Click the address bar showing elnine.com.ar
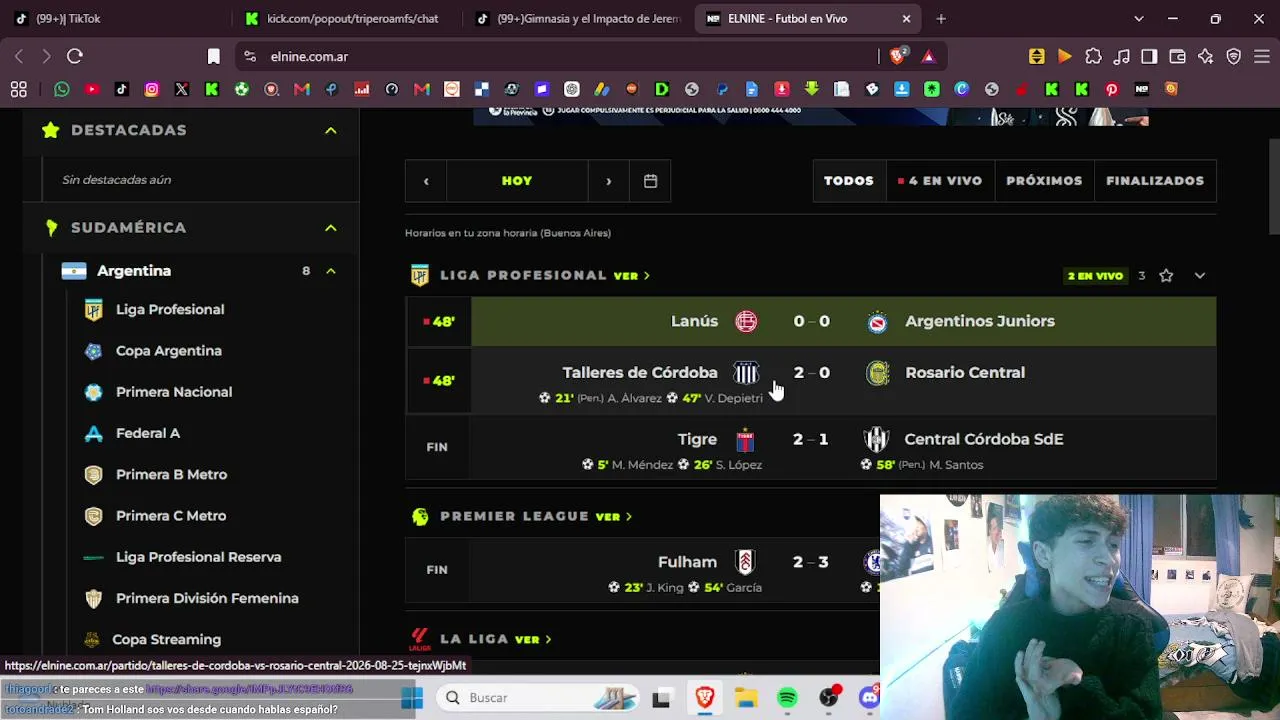 pos(560,57)
